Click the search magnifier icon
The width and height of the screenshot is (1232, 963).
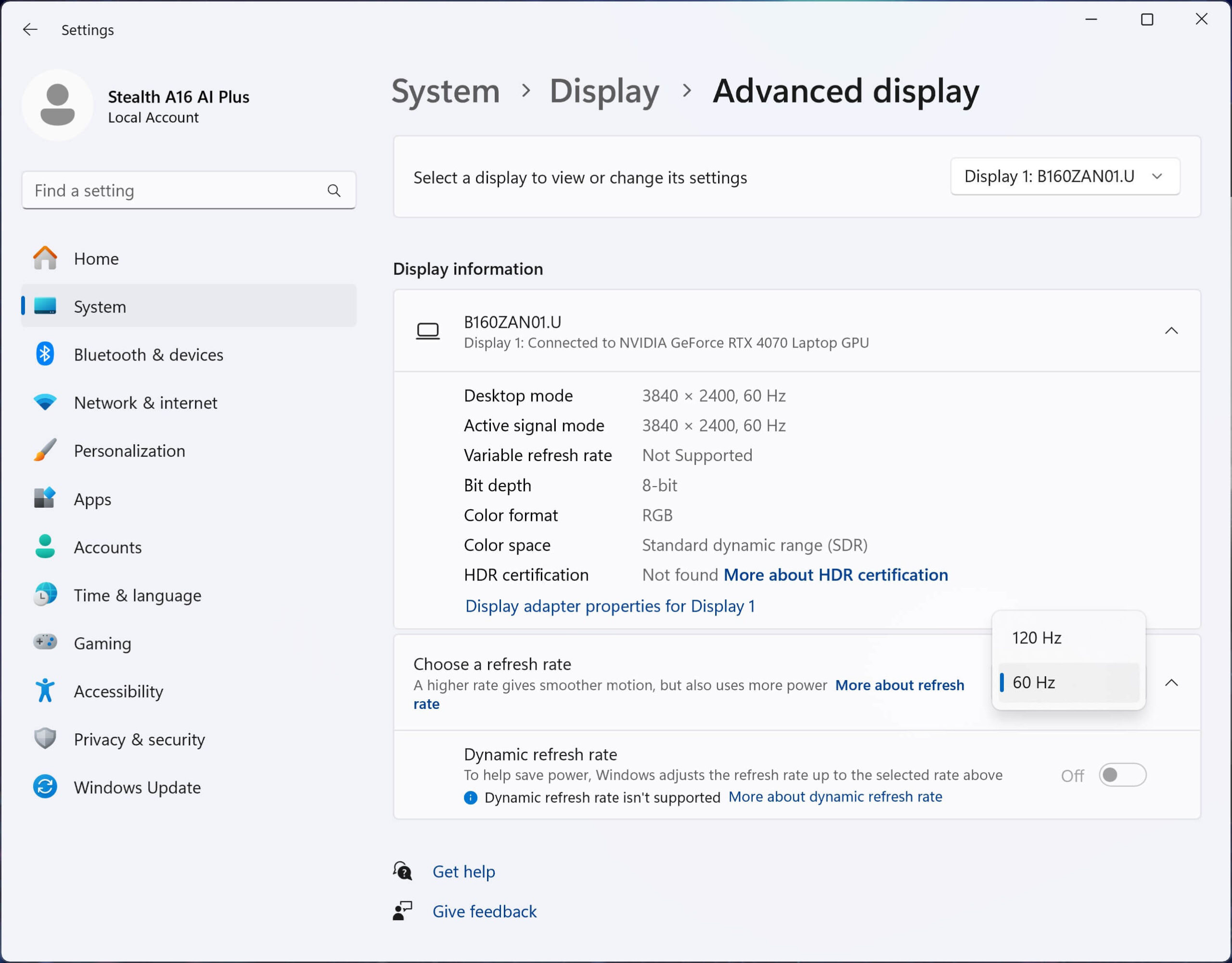(334, 191)
